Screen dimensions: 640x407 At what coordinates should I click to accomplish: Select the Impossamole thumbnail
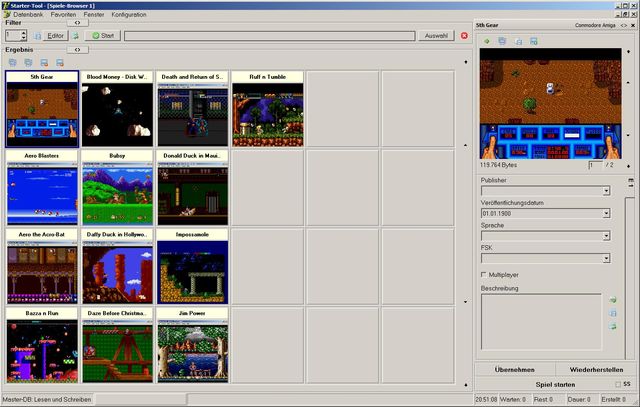tap(192, 267)
